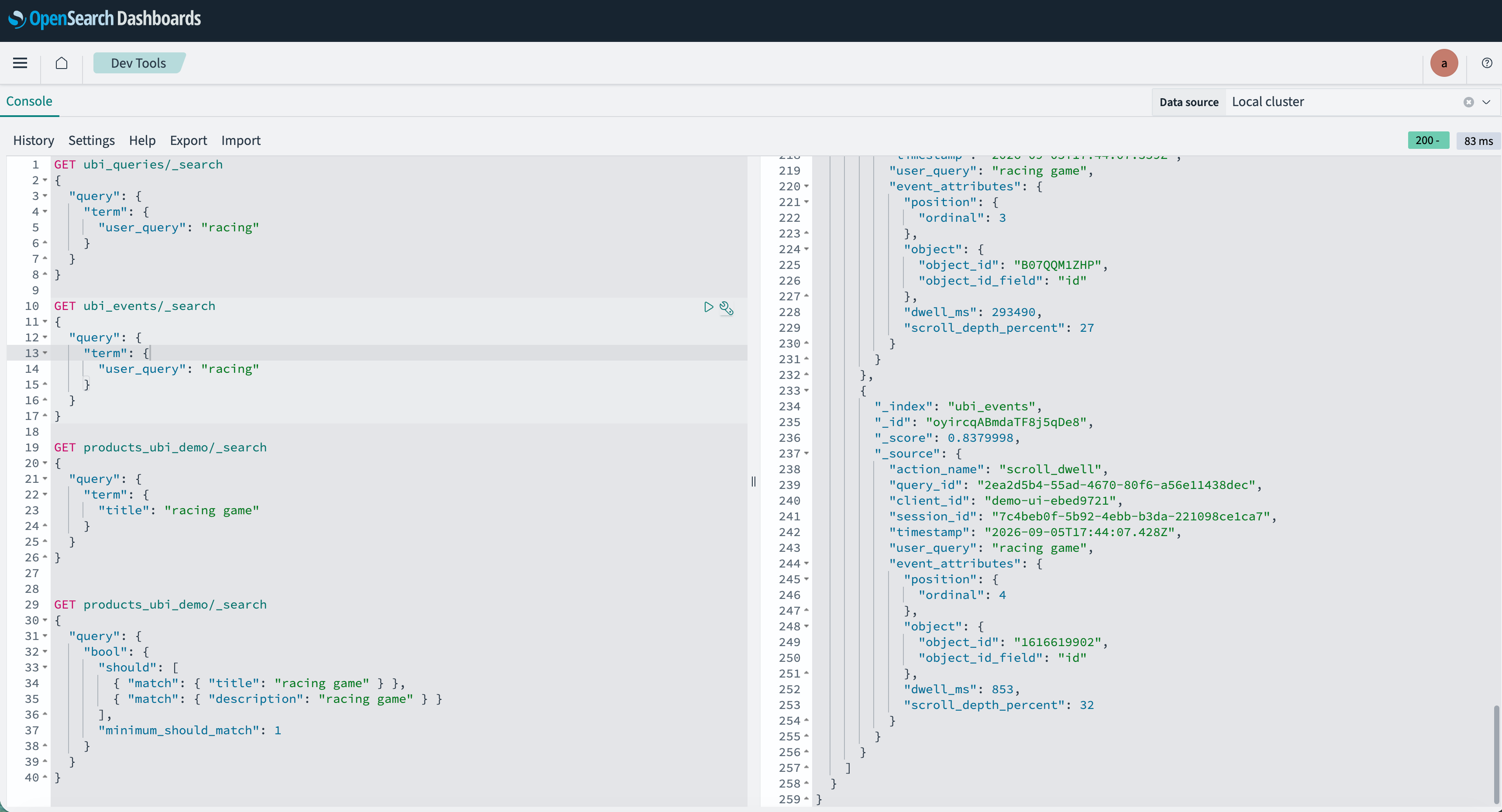The width and height of the screenshot is (1502, 812).
Task: Open the user avatar menu 'a'
Action: point(1443,63)
